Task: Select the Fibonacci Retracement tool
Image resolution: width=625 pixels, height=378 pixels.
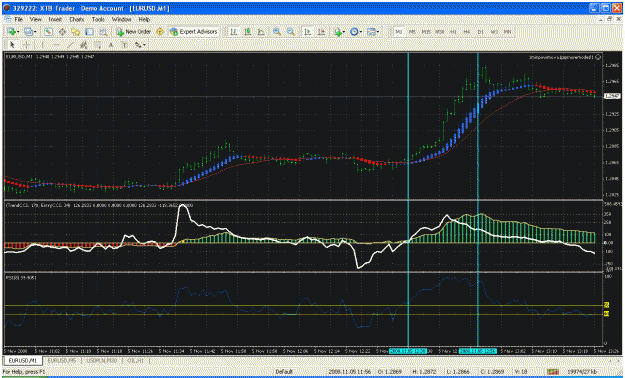Action: pyautogui.click(x=97, y=45)
